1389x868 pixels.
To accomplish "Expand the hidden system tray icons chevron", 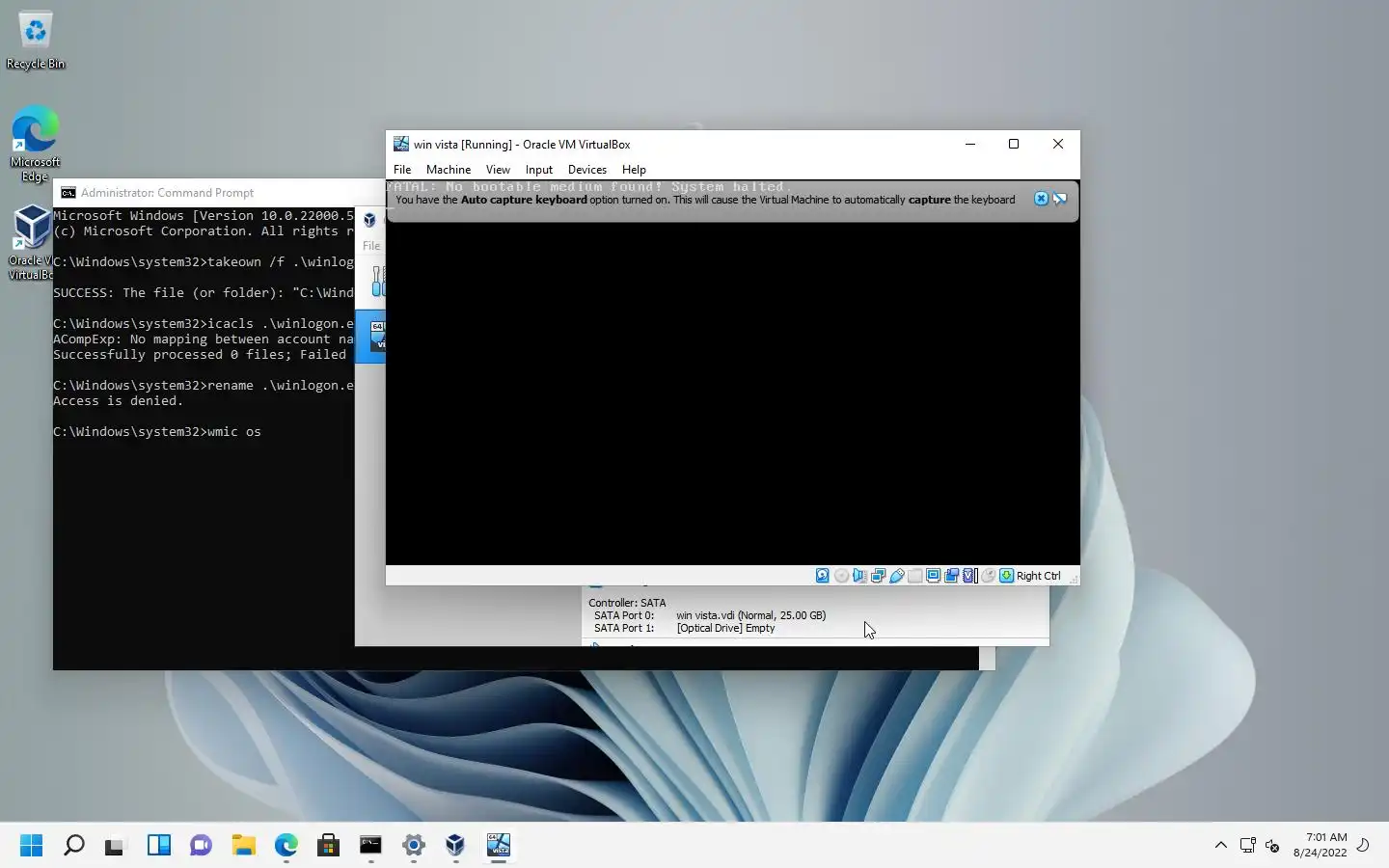I will (x=1220, y=846).
